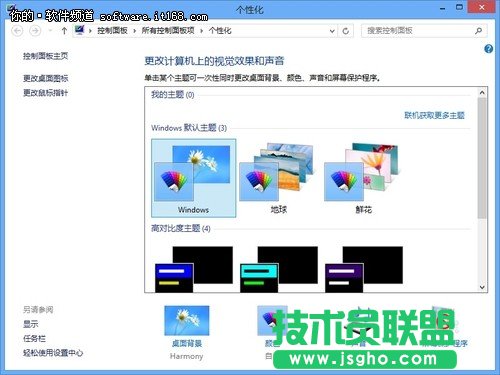Navigate to 控制面板 breadcrumb
This screenshot has height=375, width=500.
[112, 31]
